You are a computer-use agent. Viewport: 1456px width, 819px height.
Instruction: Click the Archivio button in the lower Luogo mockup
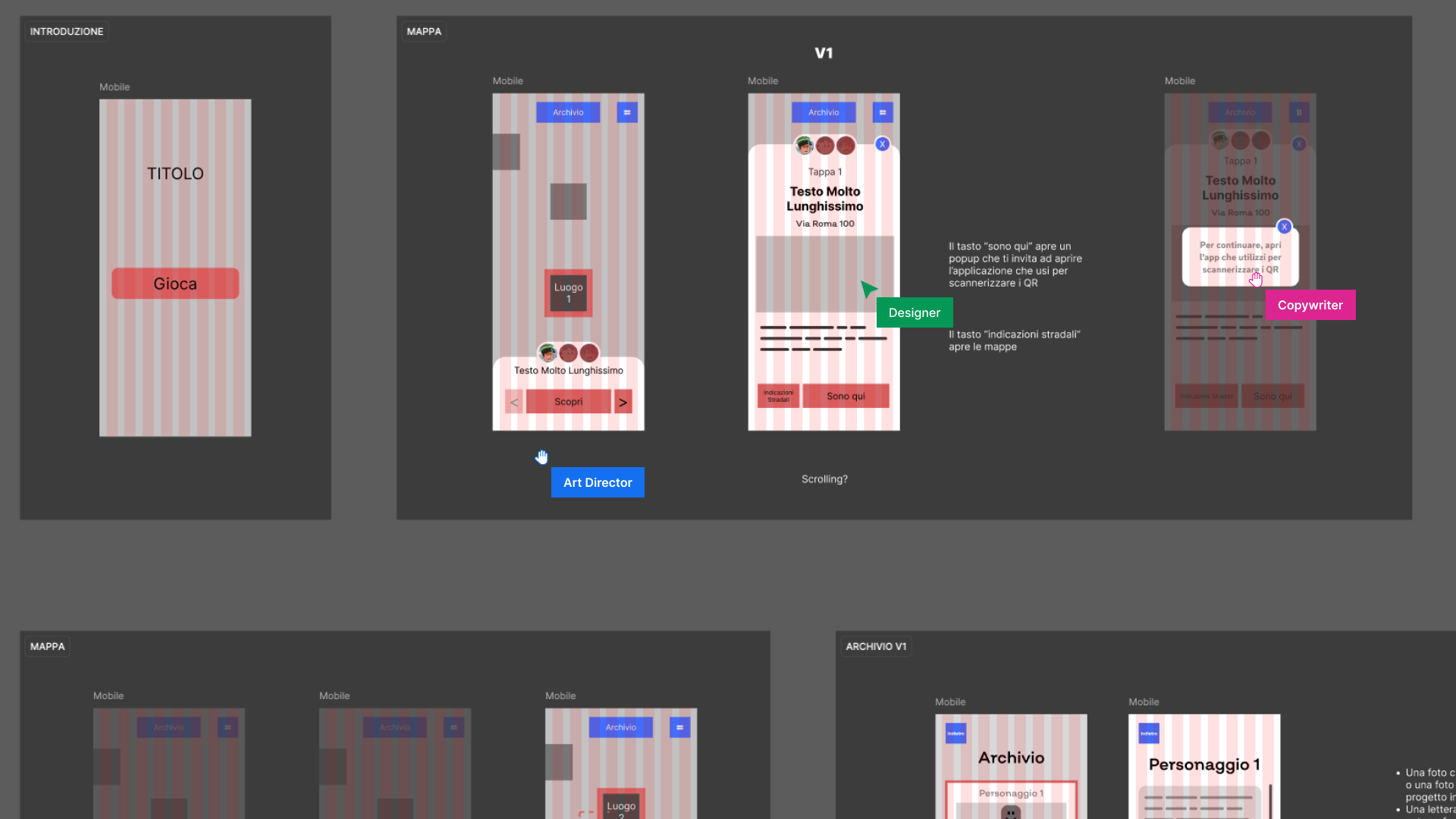tap(621, 727)
